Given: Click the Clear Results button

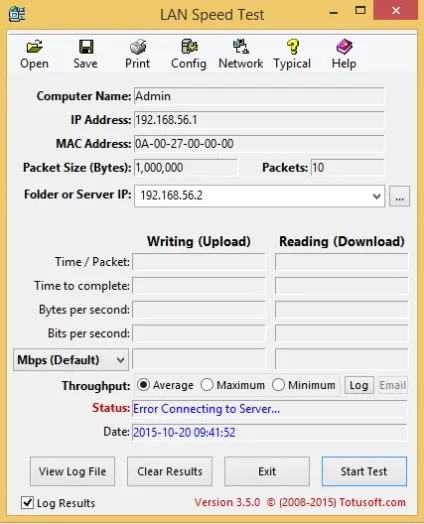Looking at the screenshot, I should pyautogui.click(x=170, y=471).
